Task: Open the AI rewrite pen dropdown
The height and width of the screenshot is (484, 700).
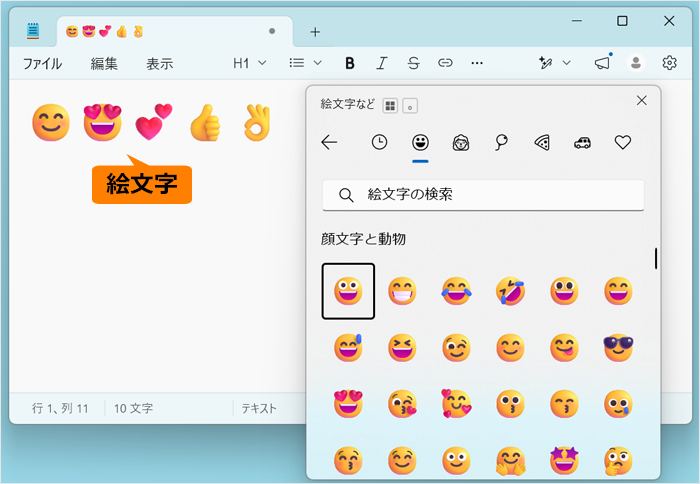Action: [x=555, y=63]
